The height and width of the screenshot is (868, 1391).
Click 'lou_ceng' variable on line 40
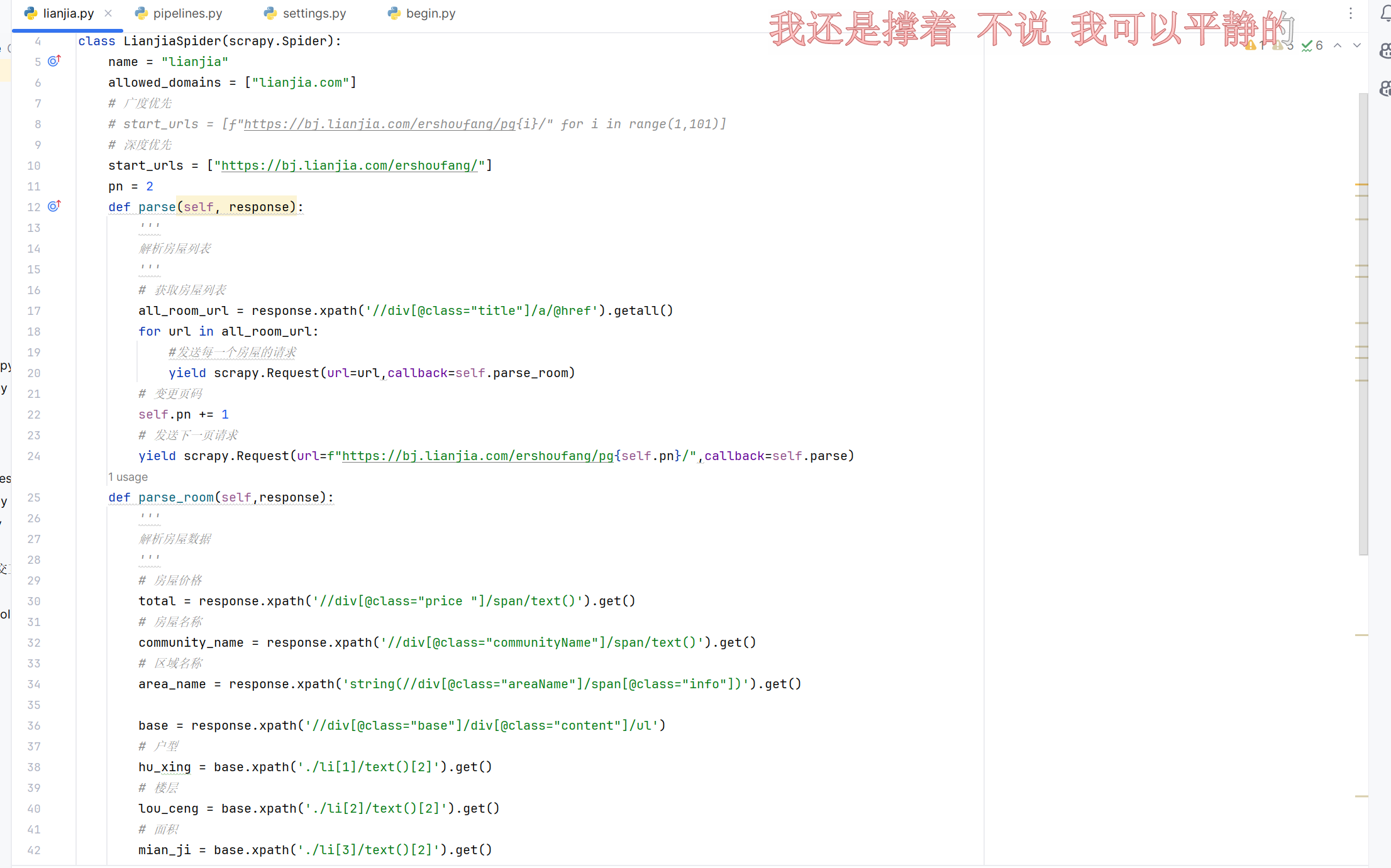point(169,808)
